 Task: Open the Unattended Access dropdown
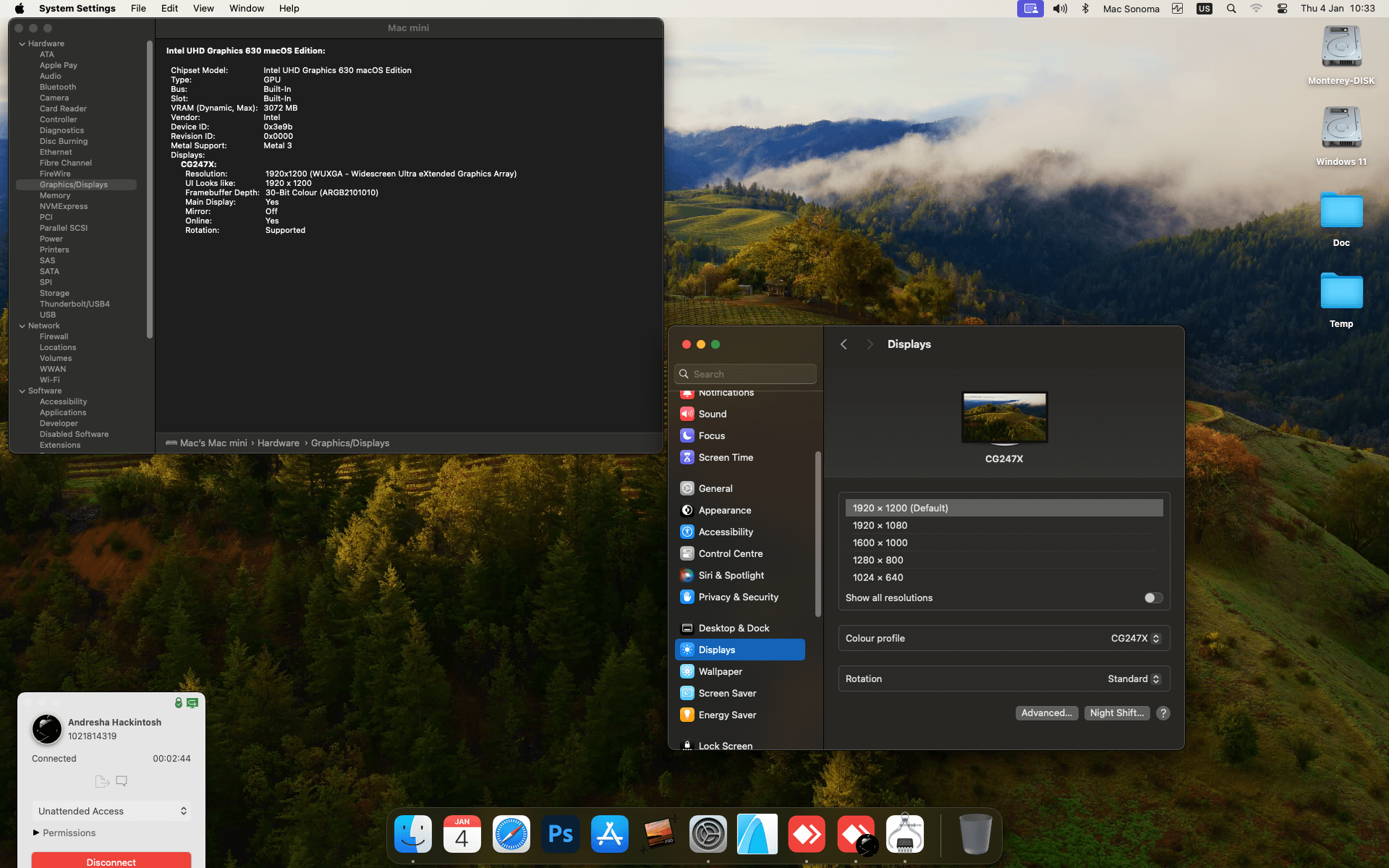(111, 811)
